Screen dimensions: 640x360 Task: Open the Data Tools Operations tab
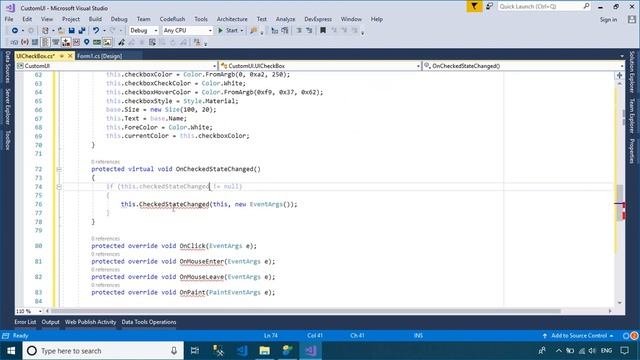pos(149,322)
